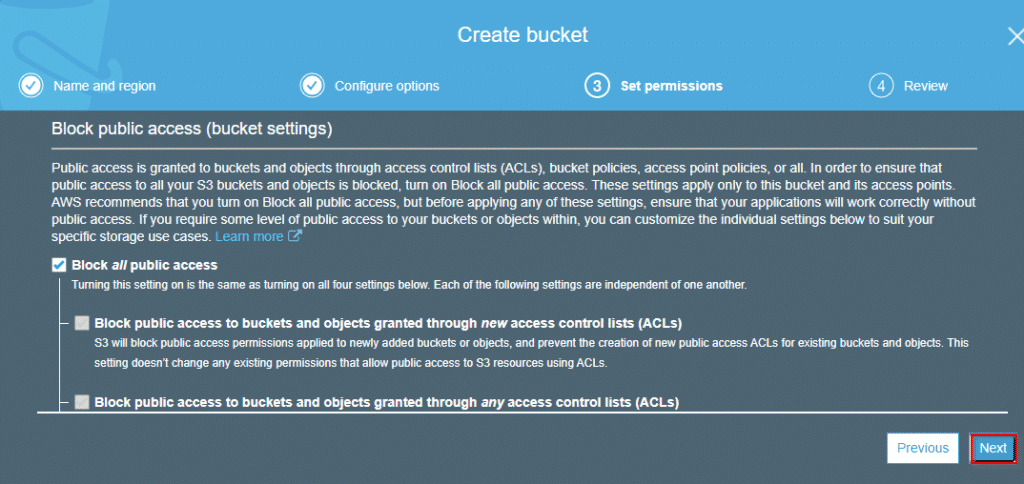The height and width of the screenshot is (484, 1024).
Task: Uncheck the Block all public access checkbox
Action: click(x=59, y=265)
